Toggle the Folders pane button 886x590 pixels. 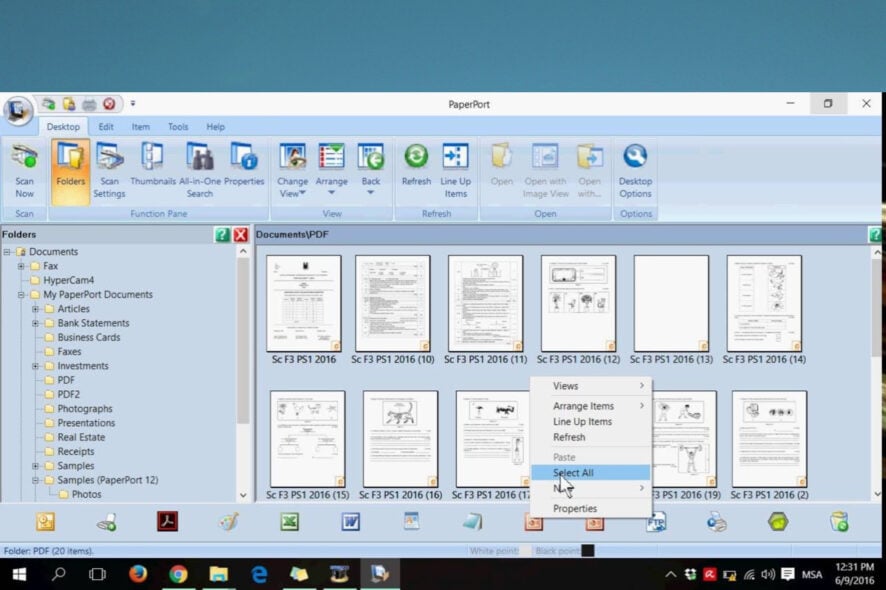(x=71, y=171)
